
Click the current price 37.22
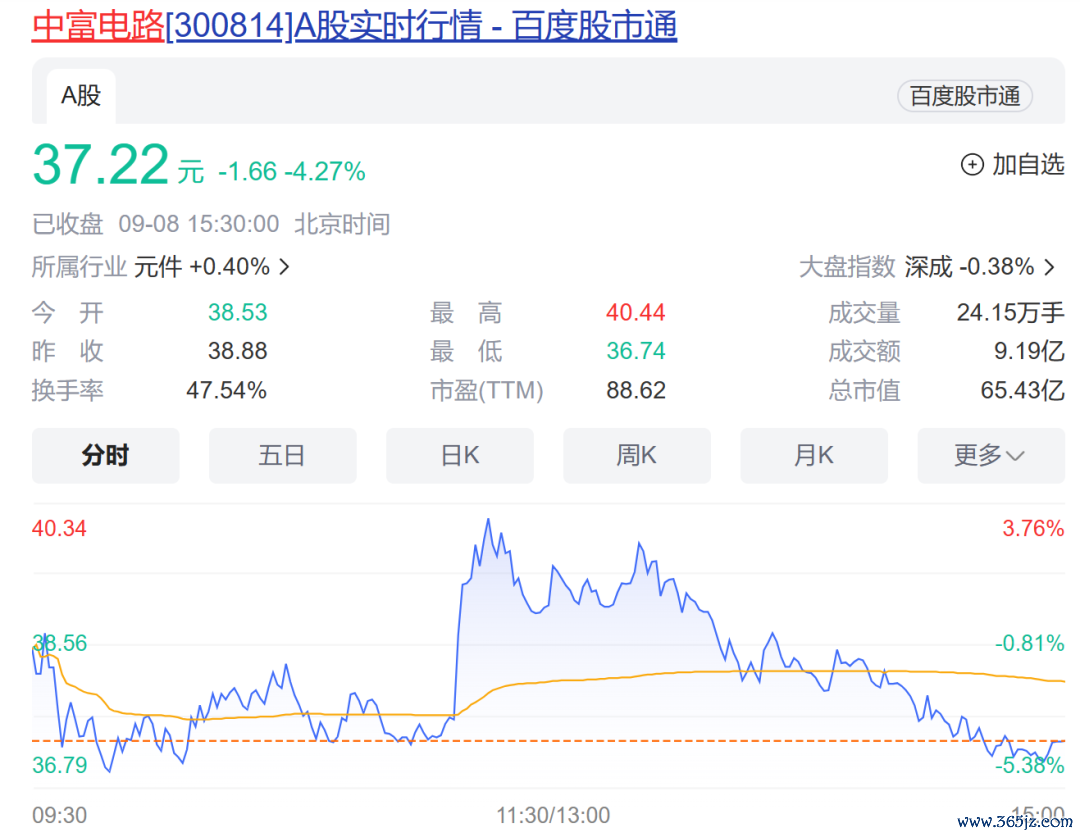[101, 165]
